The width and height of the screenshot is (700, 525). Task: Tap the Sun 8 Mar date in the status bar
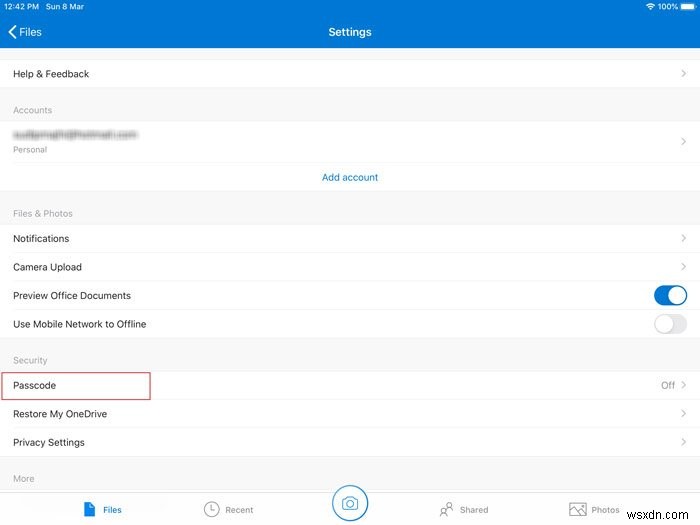[65, 7]
